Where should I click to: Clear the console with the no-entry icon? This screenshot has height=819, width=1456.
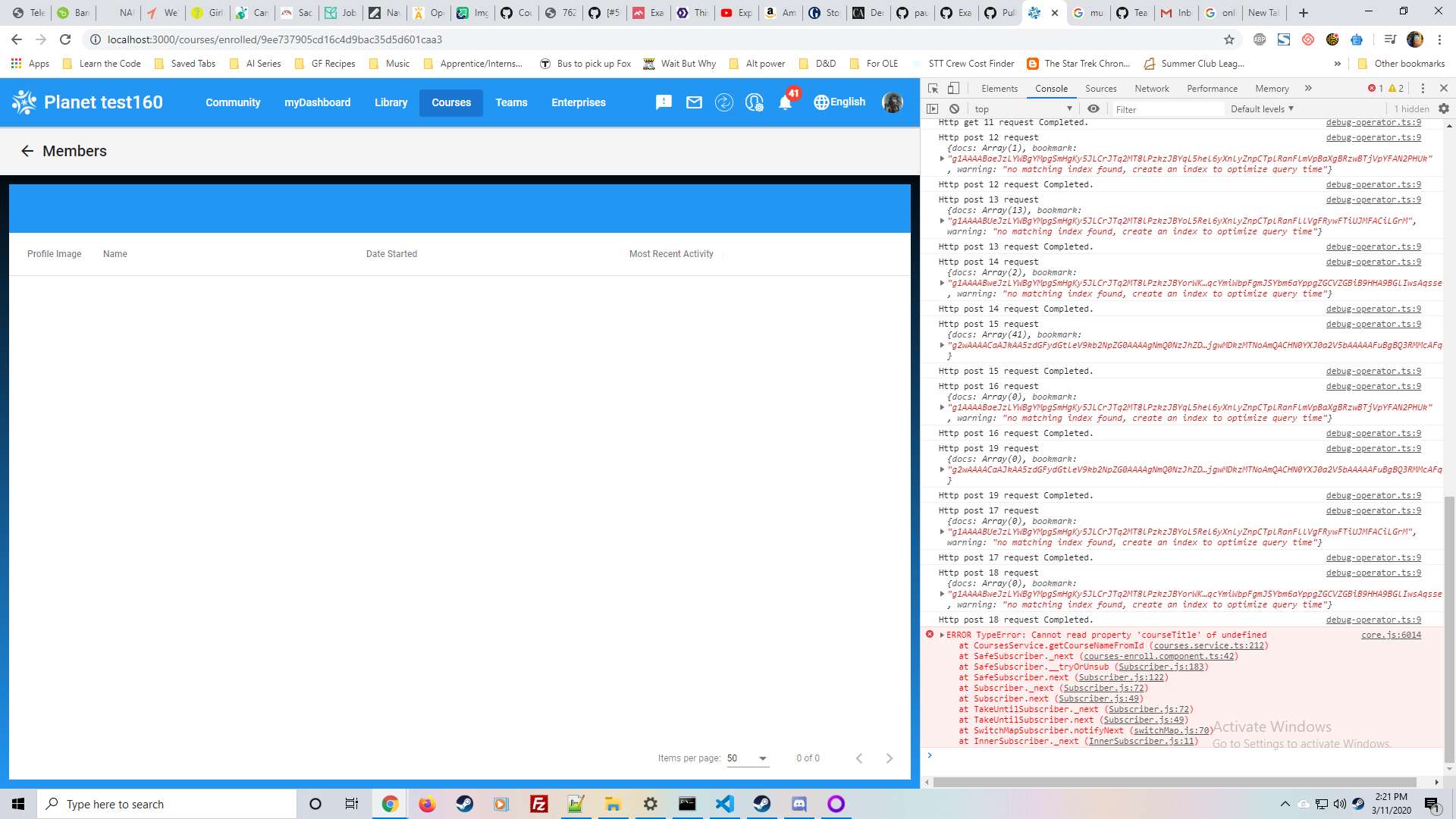(x=954, y=108)
